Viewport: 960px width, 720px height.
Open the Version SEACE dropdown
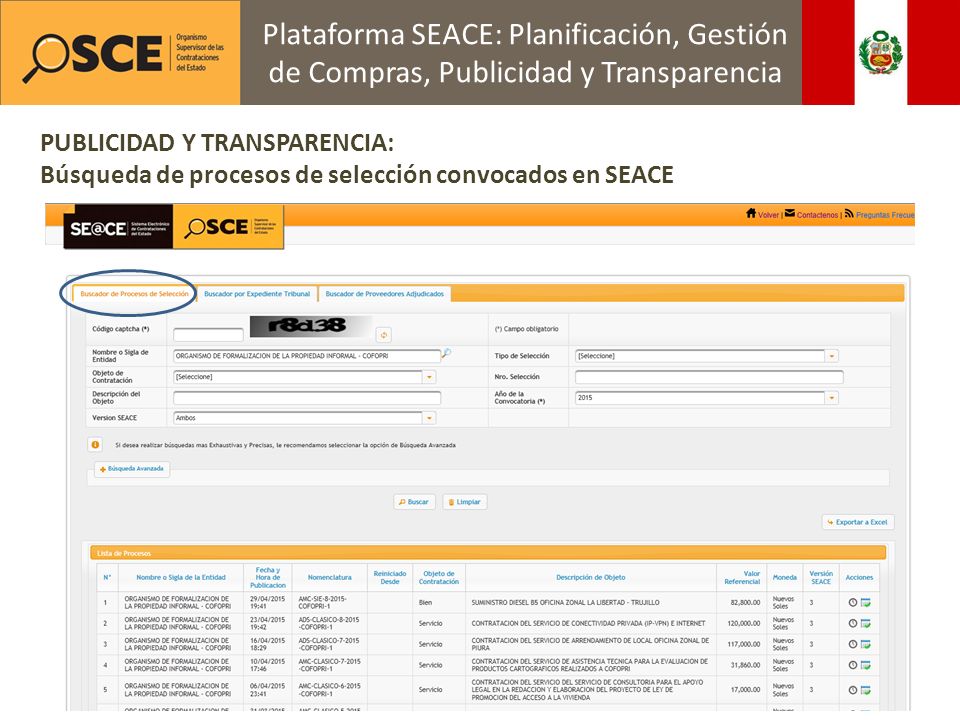(429, 418)
